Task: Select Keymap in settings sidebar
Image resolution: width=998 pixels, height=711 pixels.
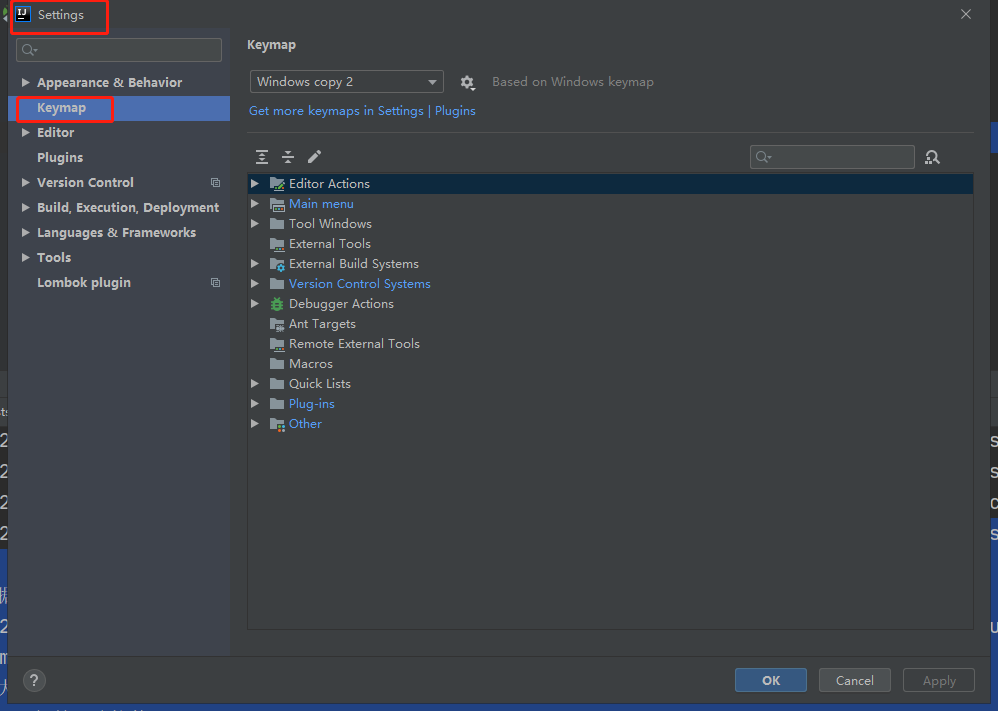Action: click(63, 107)
